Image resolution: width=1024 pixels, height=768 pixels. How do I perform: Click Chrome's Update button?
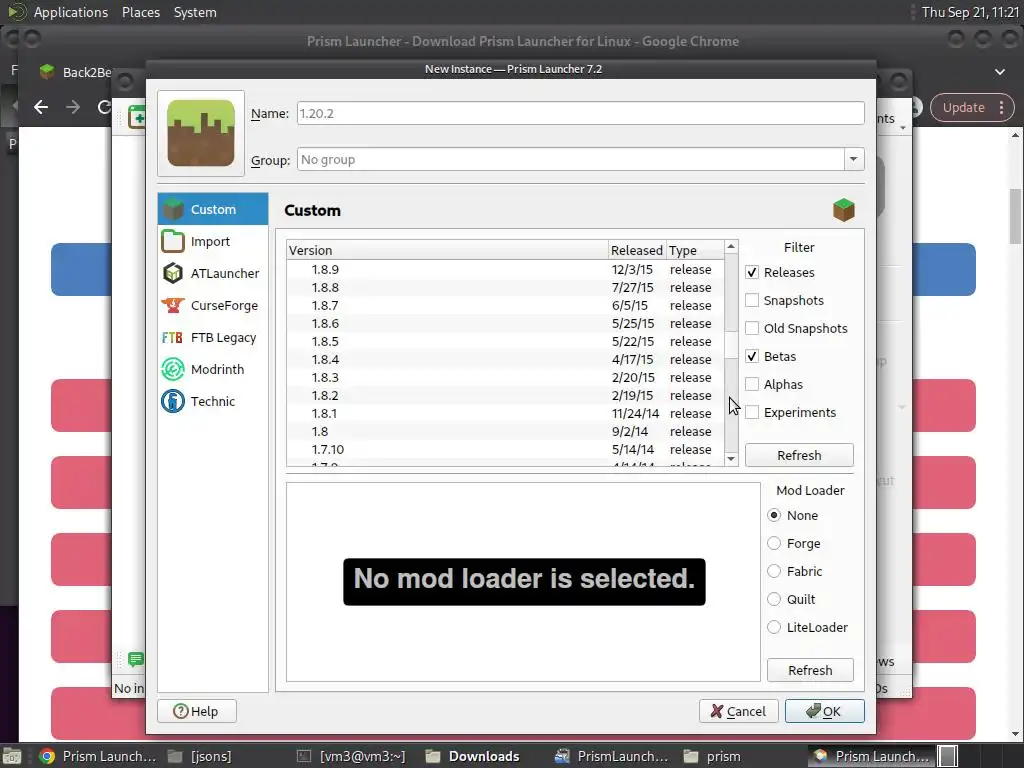[x=963, y=108]
